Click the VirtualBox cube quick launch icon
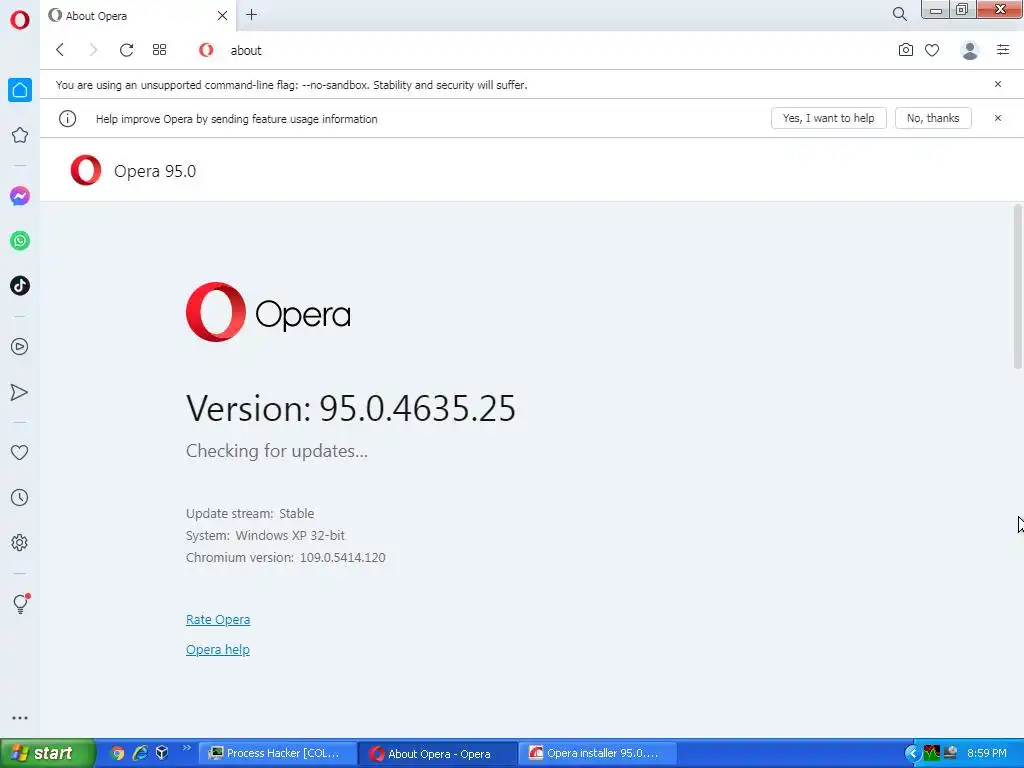1024x768 pixels. (162, 753)
